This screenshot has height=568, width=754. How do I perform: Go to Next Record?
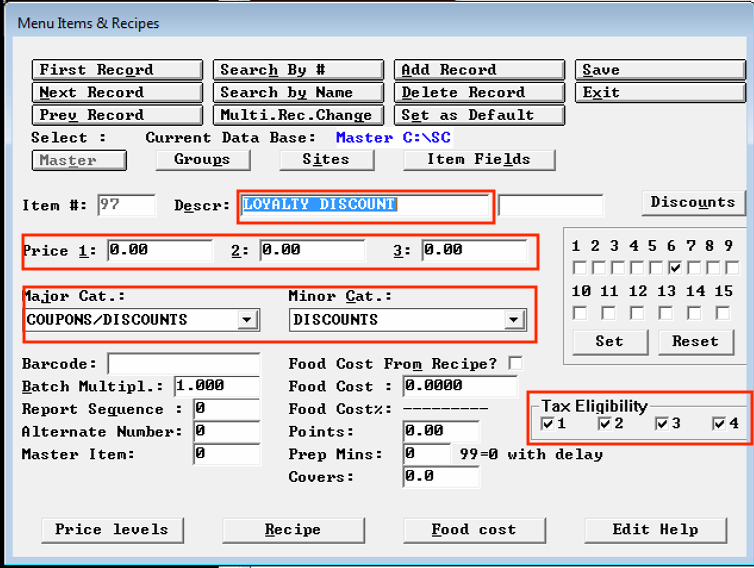click(x=117, y=92)
